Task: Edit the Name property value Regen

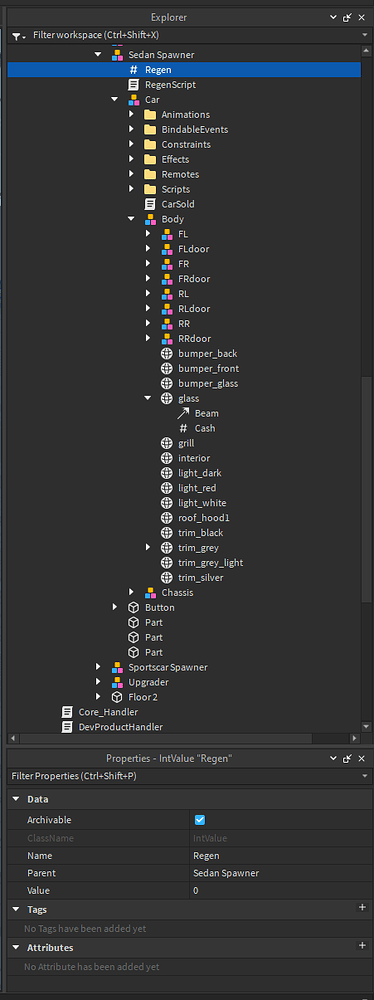Action: [280, 856]
